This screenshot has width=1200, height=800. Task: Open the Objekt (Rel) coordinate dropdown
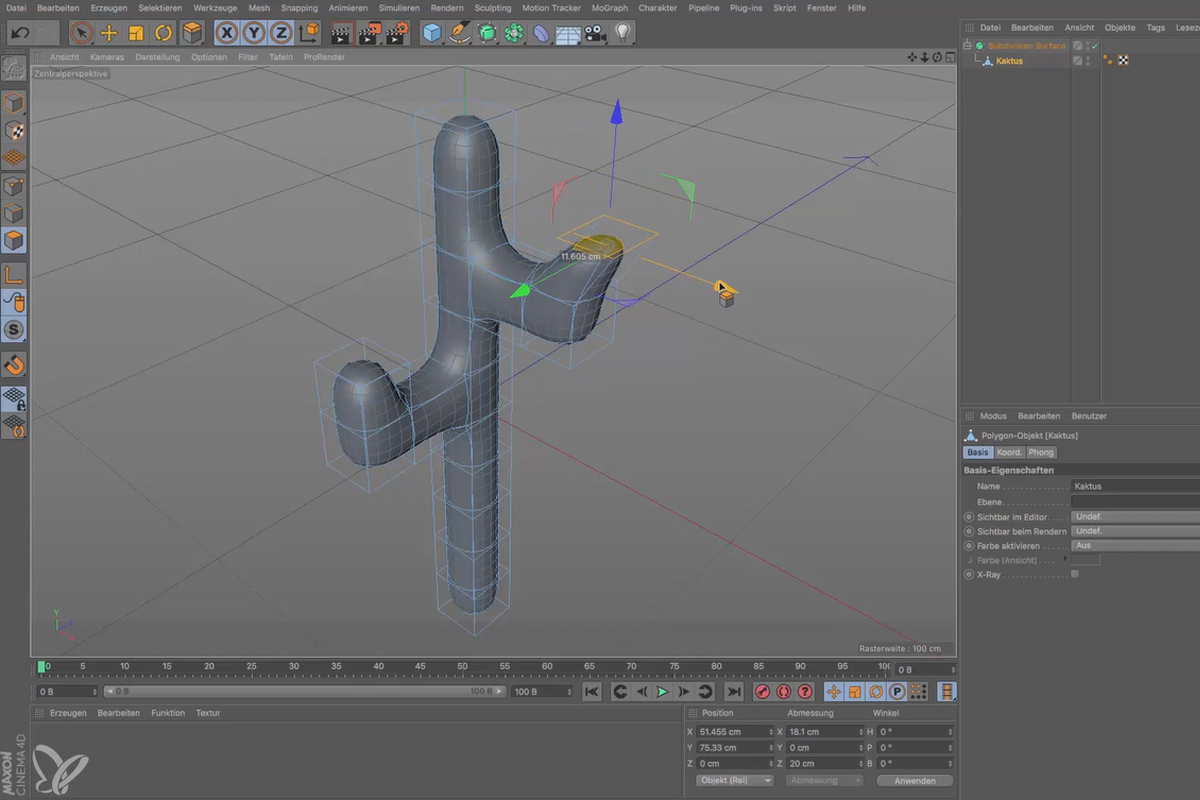coord(735,780)
